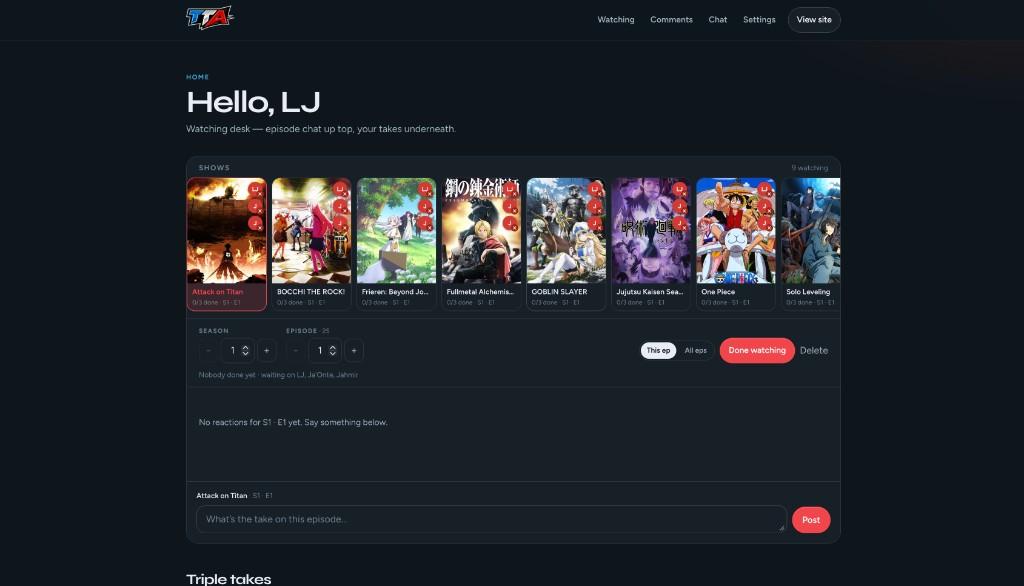Click the Delete link for this show
Image resolution: width=1024 pixels, height=586 pixels.
(x=814, y=351)
